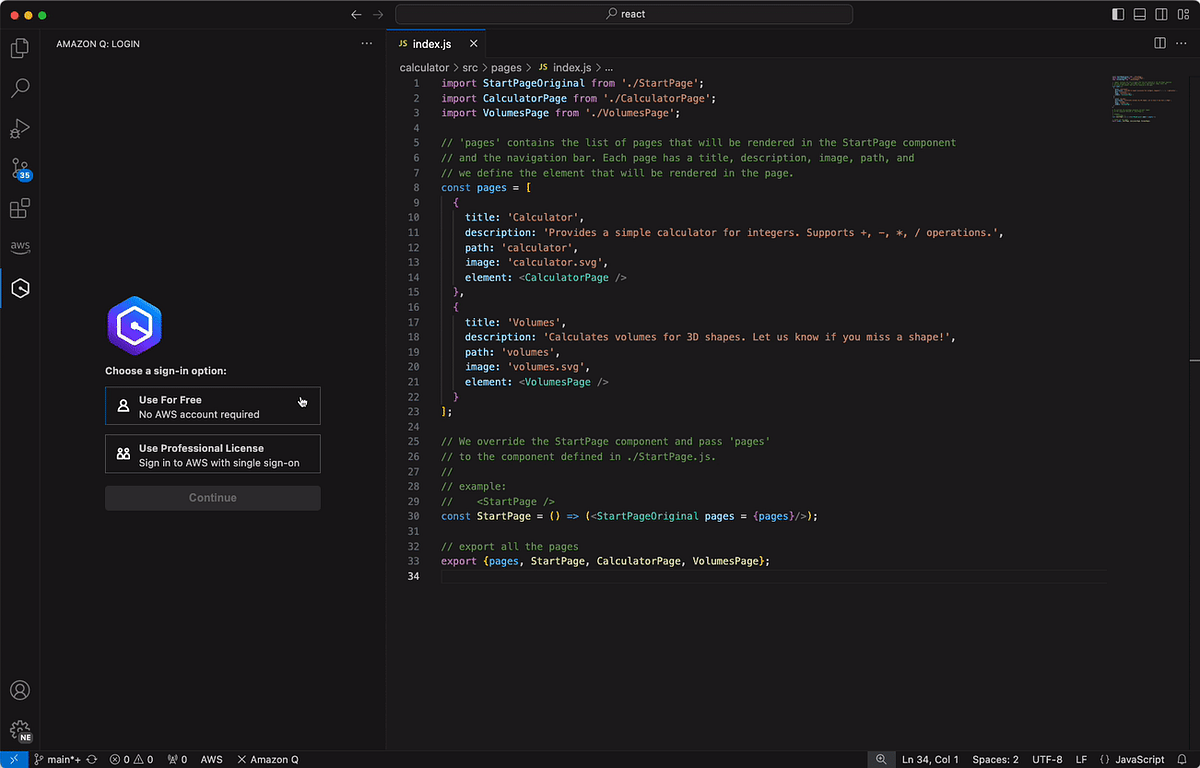Click pages in the breadcrumb
The width and height of the screenshot is (1200, 768).
506,67
